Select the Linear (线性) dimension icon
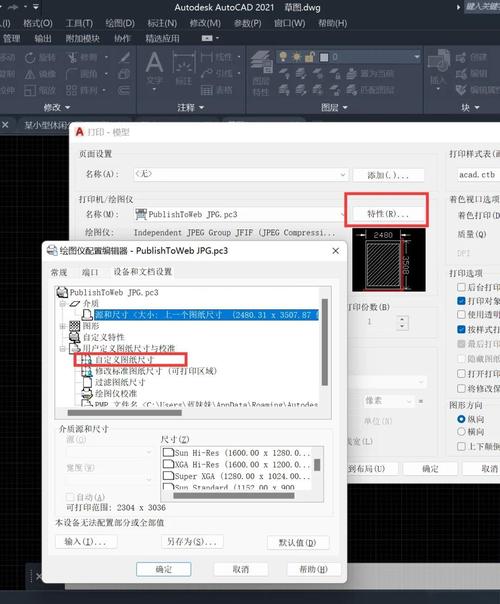This screenshot has width=500, height=604. [x=207, y=57]
